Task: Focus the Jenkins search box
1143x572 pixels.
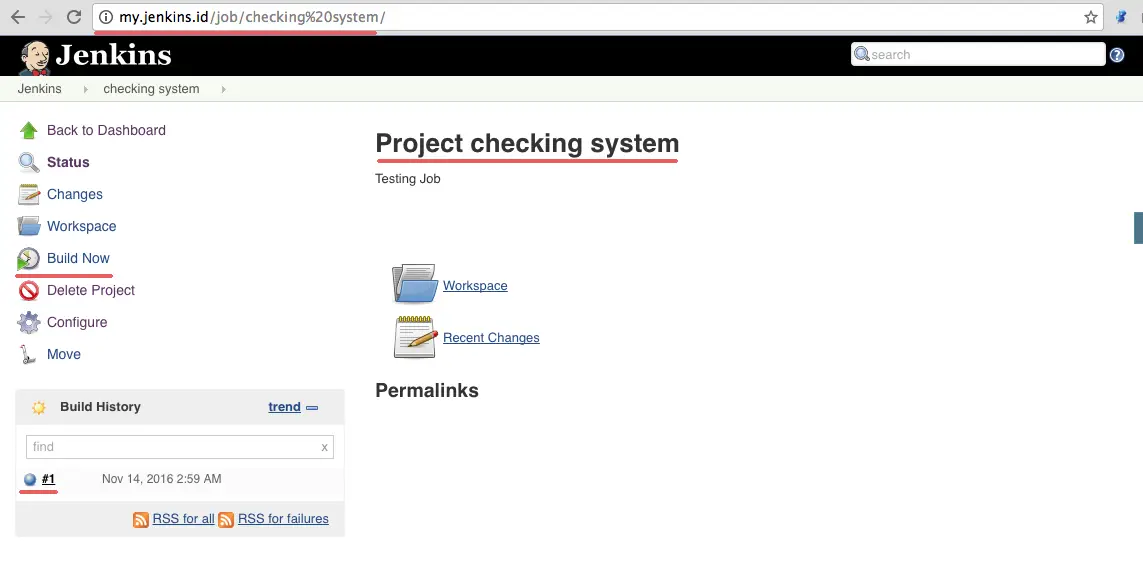Action: [978, 55]
